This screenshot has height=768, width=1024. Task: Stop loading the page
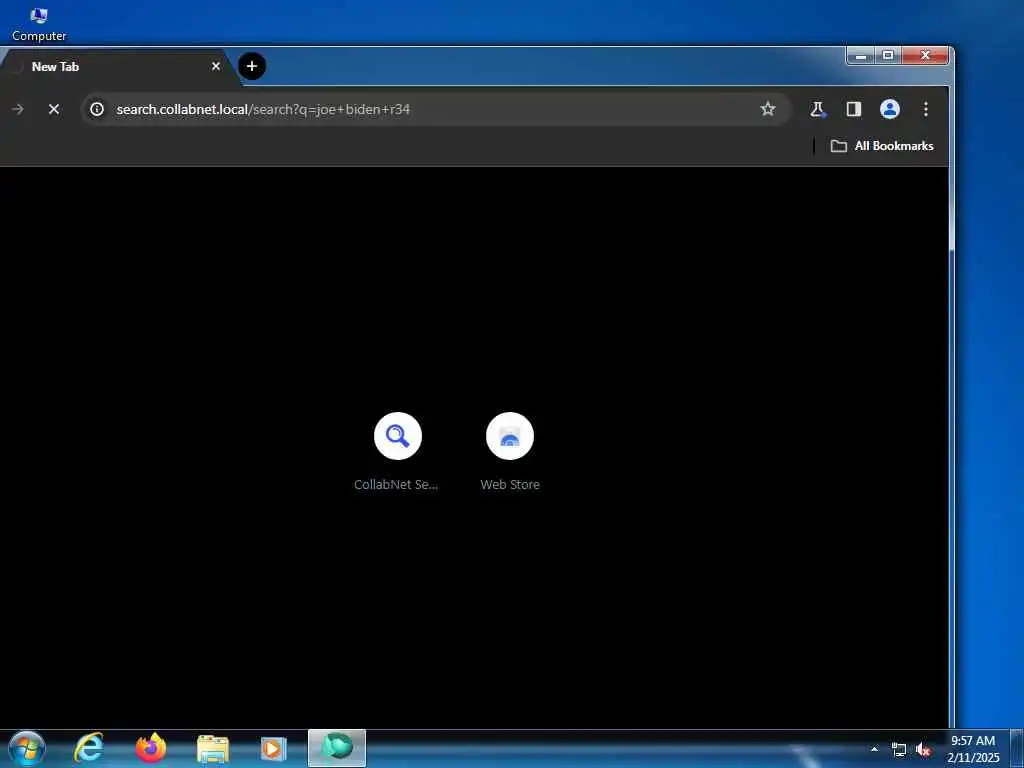(x=54, y=109)
